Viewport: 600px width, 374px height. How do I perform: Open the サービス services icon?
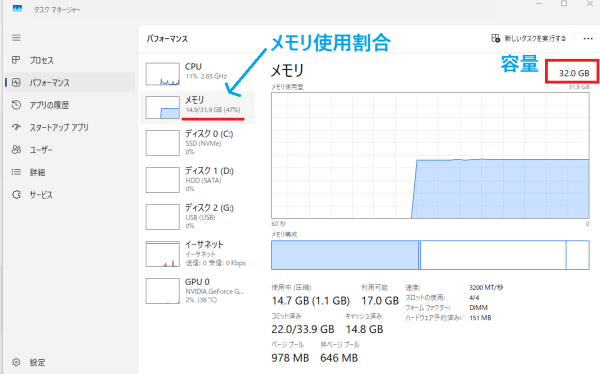pyautogui.click(x=16, y=194)
